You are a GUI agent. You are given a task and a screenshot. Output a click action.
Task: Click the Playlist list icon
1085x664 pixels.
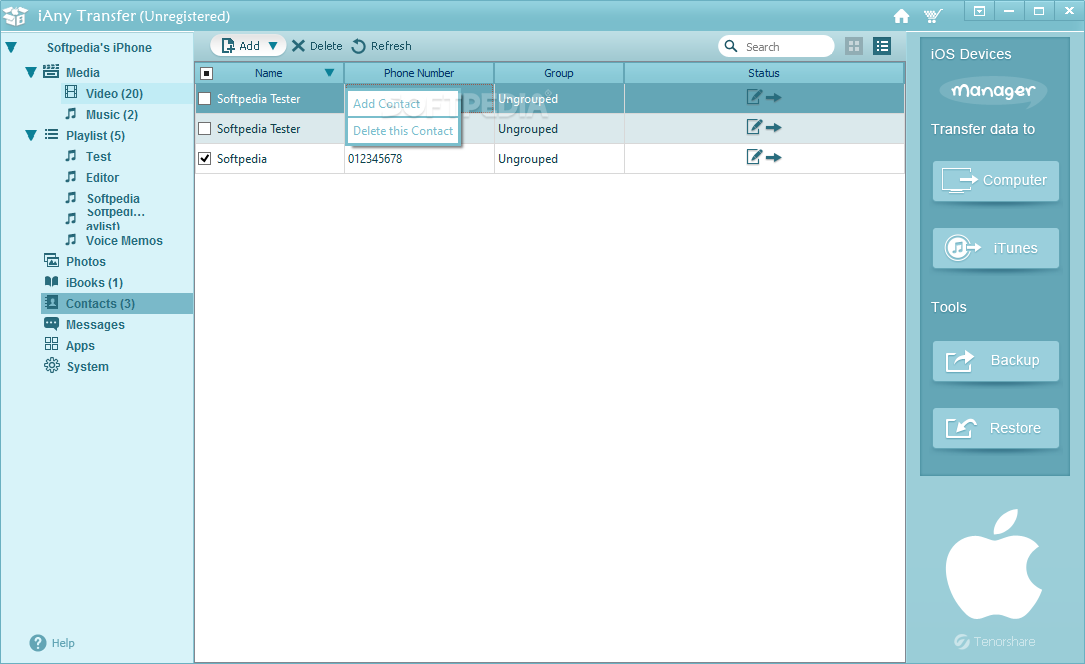[51, 134]
